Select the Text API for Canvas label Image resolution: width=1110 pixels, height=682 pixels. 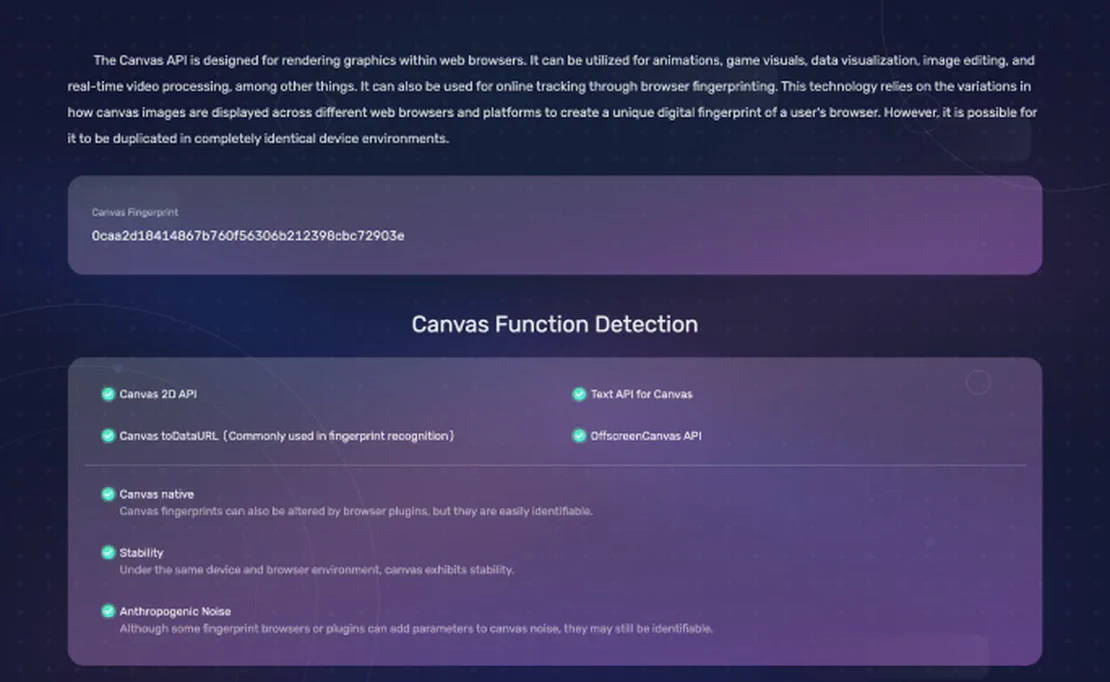[x=641, y=394]
